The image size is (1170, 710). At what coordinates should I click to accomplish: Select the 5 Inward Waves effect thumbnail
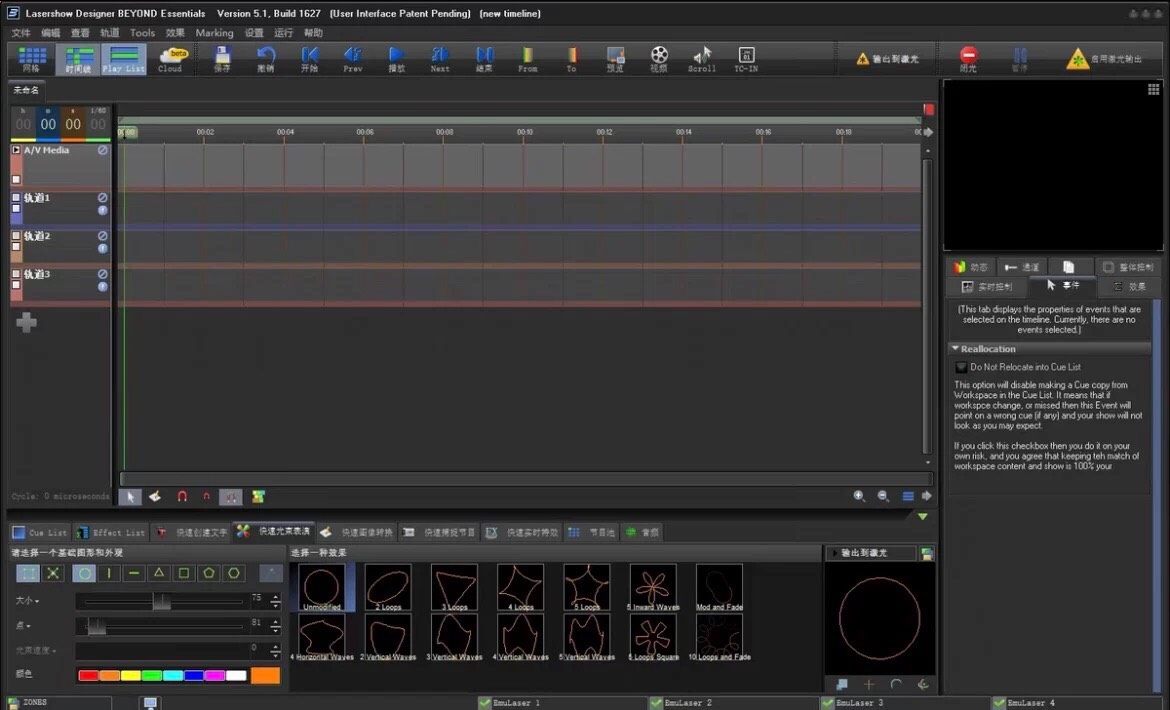[653, 587]
